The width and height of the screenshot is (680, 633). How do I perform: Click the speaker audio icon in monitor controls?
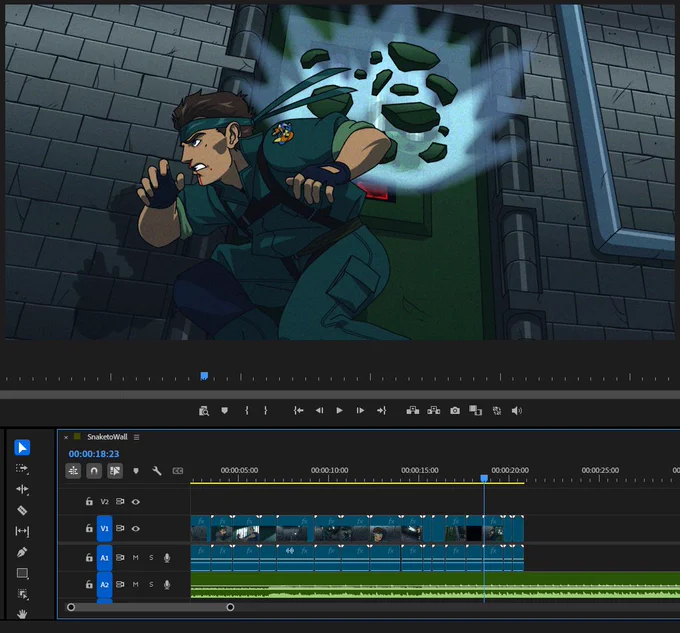click(517, 410)
